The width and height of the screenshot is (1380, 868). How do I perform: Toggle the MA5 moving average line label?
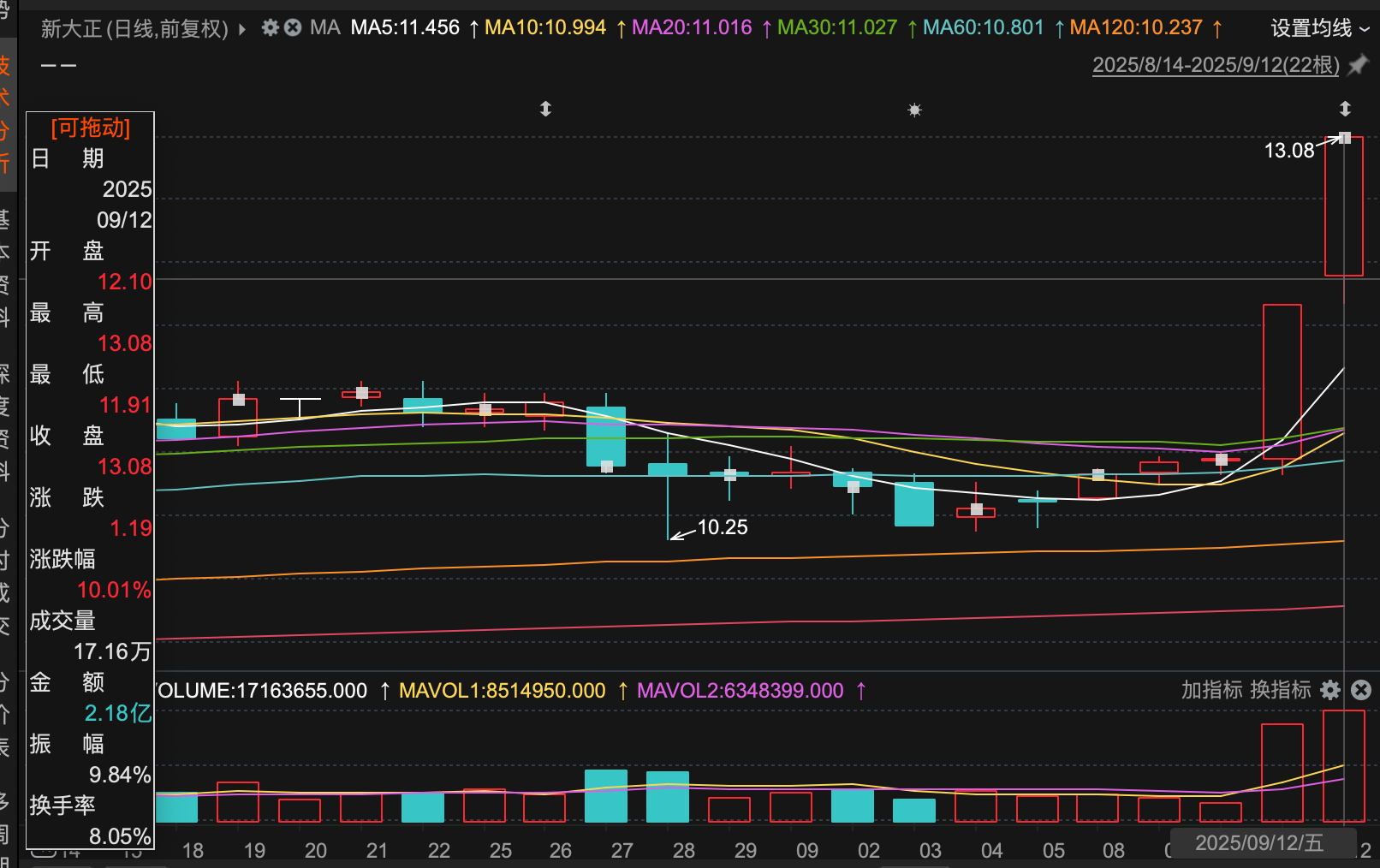(x=405, y=28)
